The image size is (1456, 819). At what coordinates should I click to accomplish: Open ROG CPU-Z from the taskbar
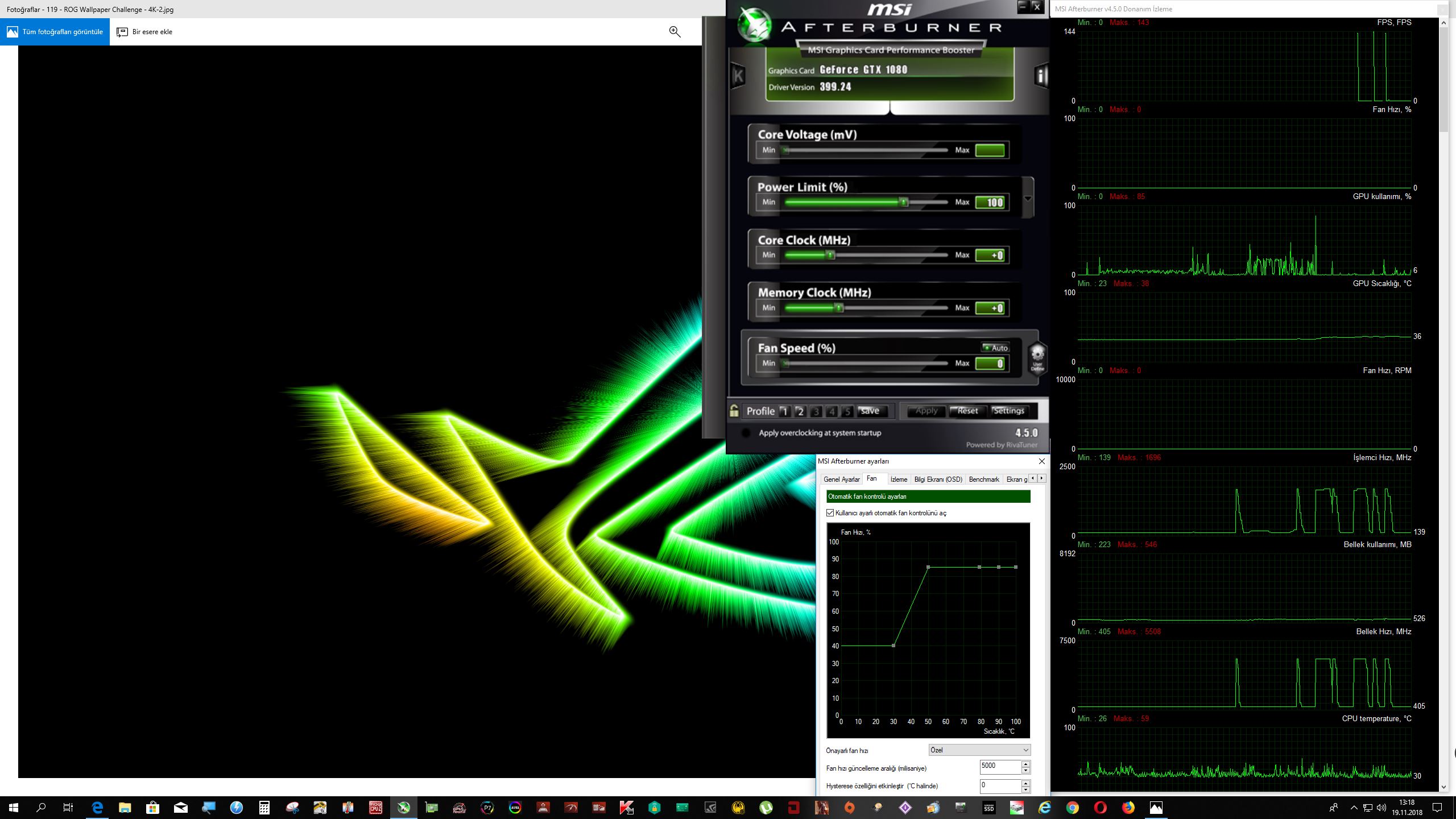(x=376, y=808)
